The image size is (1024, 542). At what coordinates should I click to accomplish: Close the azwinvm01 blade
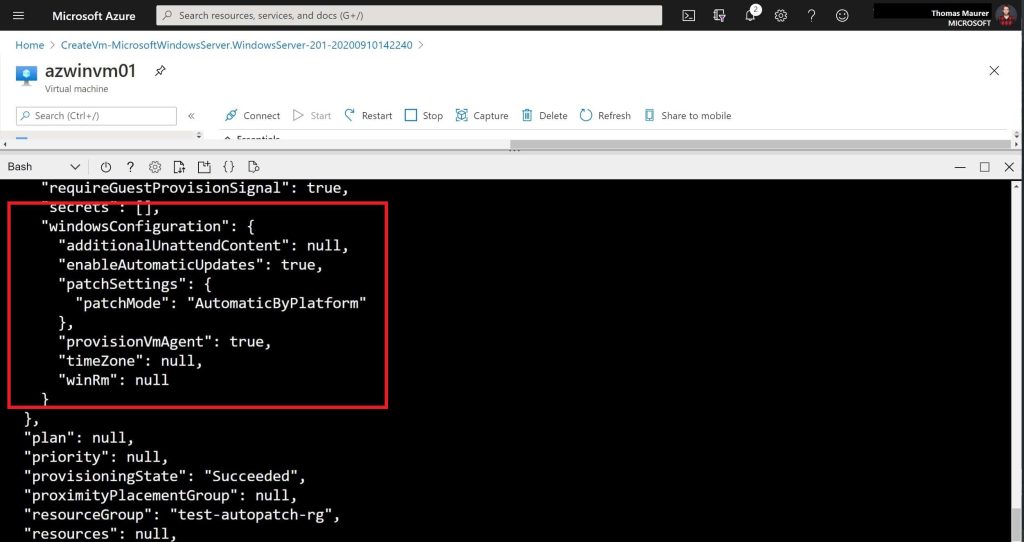point(994,71)
